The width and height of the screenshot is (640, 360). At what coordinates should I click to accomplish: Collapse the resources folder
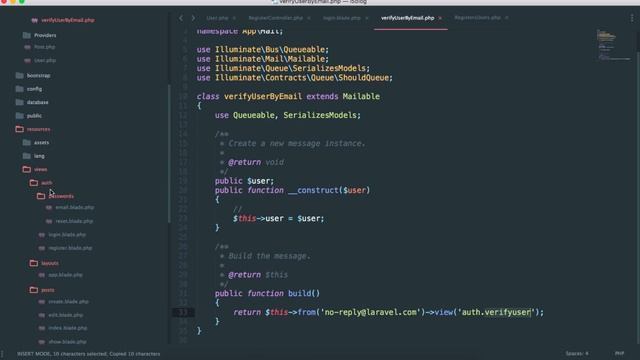[x=20, y=129]
